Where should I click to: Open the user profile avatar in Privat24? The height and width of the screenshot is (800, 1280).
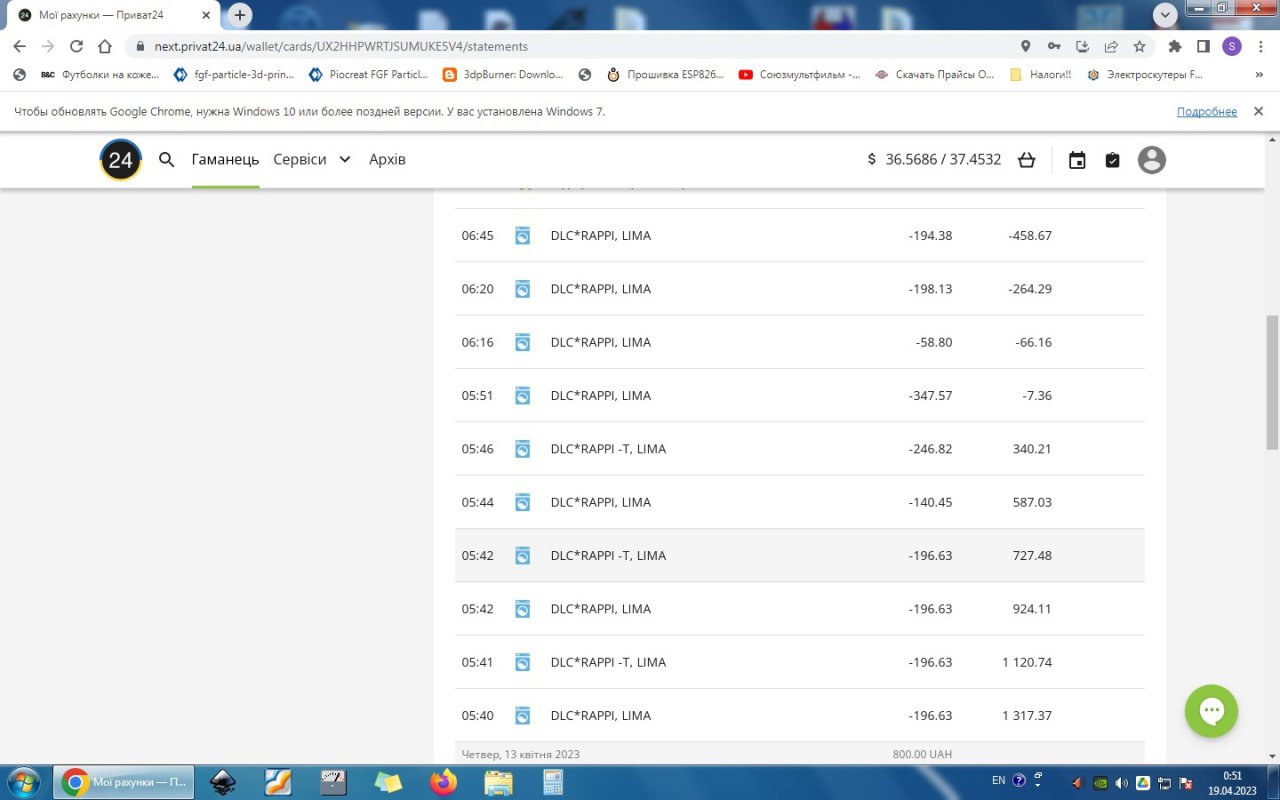click(1152, 160)
